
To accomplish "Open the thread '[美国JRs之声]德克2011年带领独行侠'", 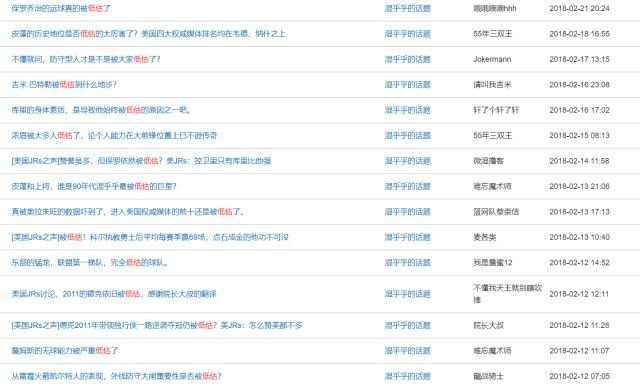I will click(x=157, y=325).
